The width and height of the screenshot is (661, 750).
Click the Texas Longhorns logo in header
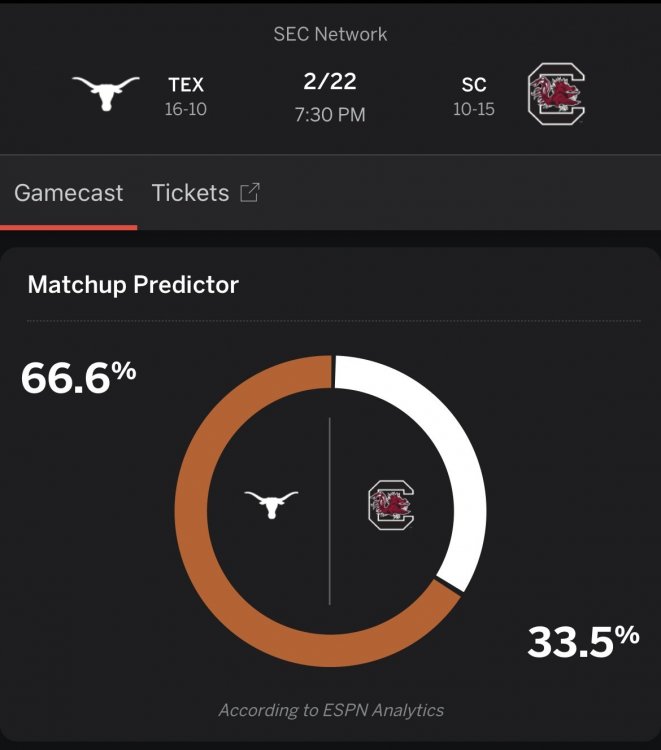[x=106, y=95]
